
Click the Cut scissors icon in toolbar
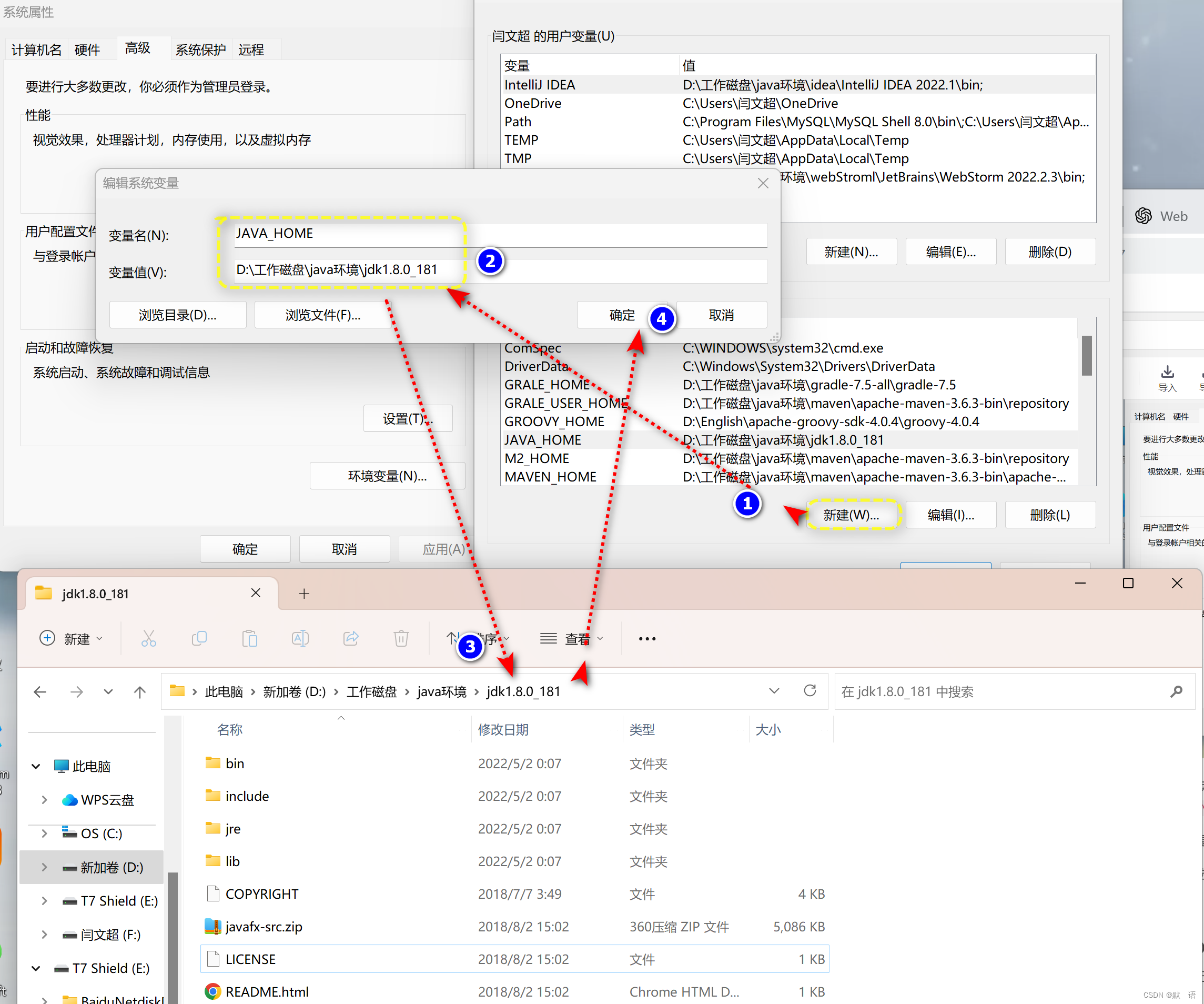(148, 638)
